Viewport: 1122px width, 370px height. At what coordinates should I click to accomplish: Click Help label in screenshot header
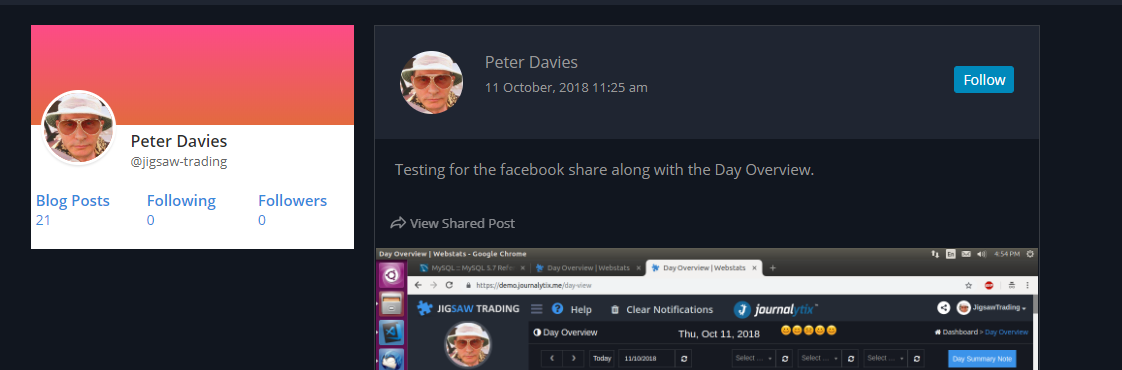581,310
